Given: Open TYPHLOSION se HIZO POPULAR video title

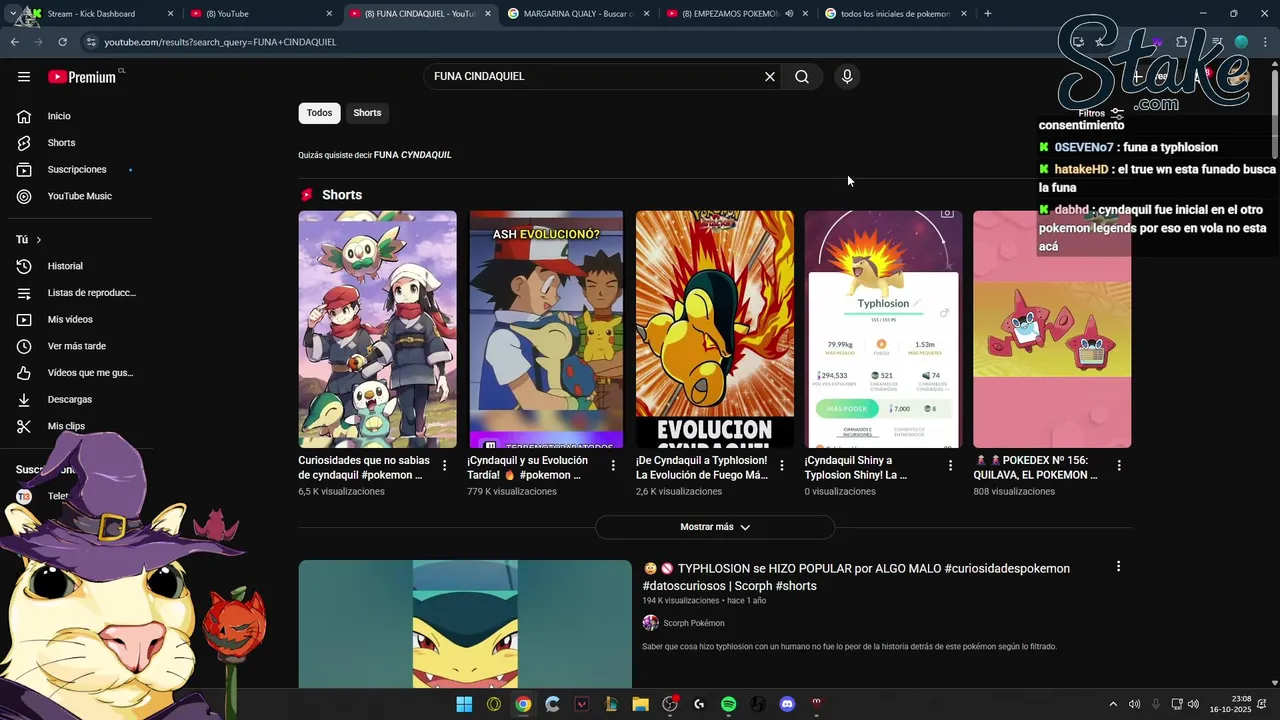Looking at the screenshot, I should pos(856,577).
